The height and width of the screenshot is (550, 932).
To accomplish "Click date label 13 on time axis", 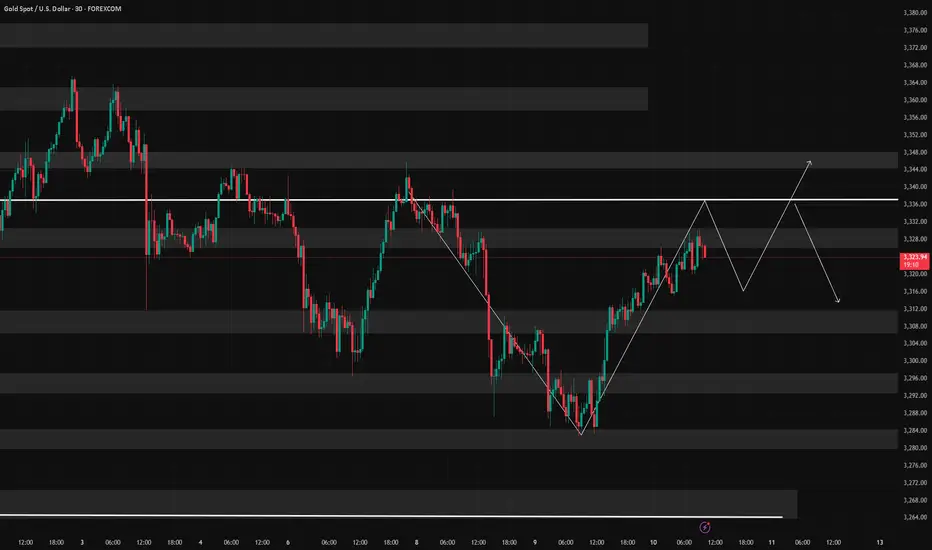I will [880, 542].
